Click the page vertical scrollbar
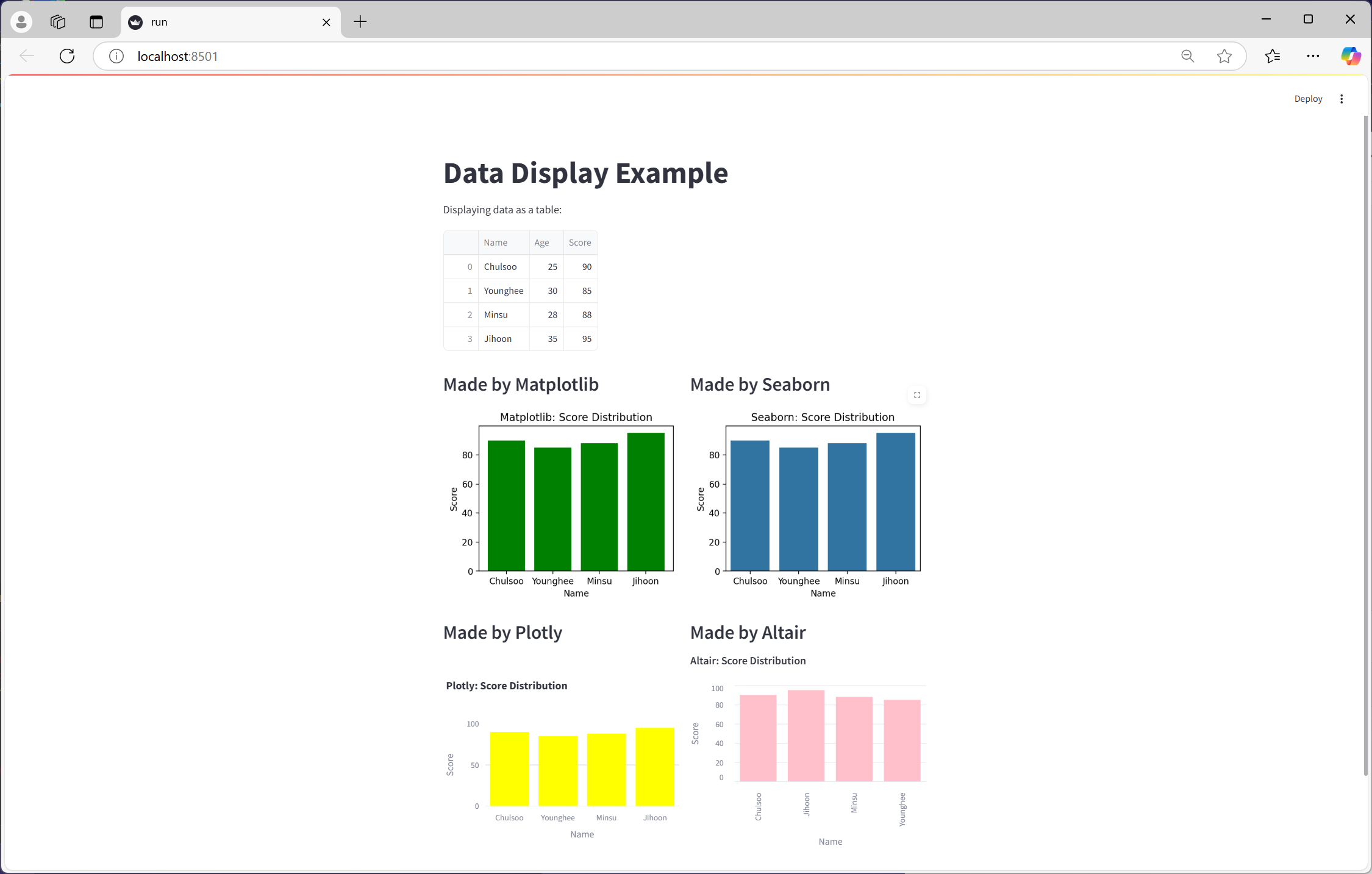This screenshot has height=874, width=1372. tap(1366, 445)
